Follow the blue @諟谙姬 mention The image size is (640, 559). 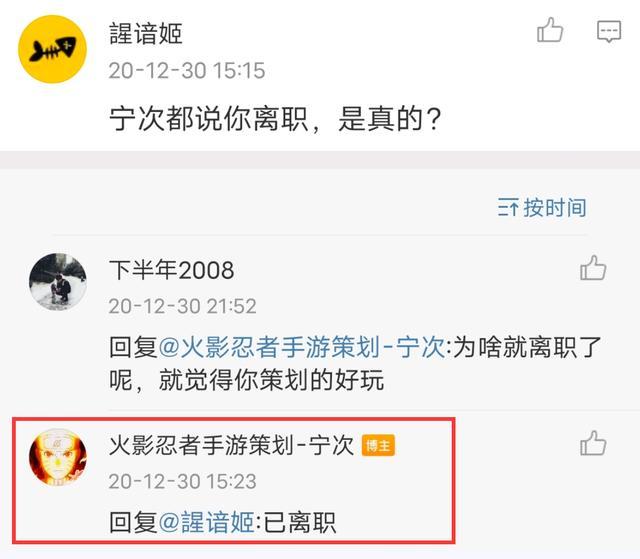(207, 522)
